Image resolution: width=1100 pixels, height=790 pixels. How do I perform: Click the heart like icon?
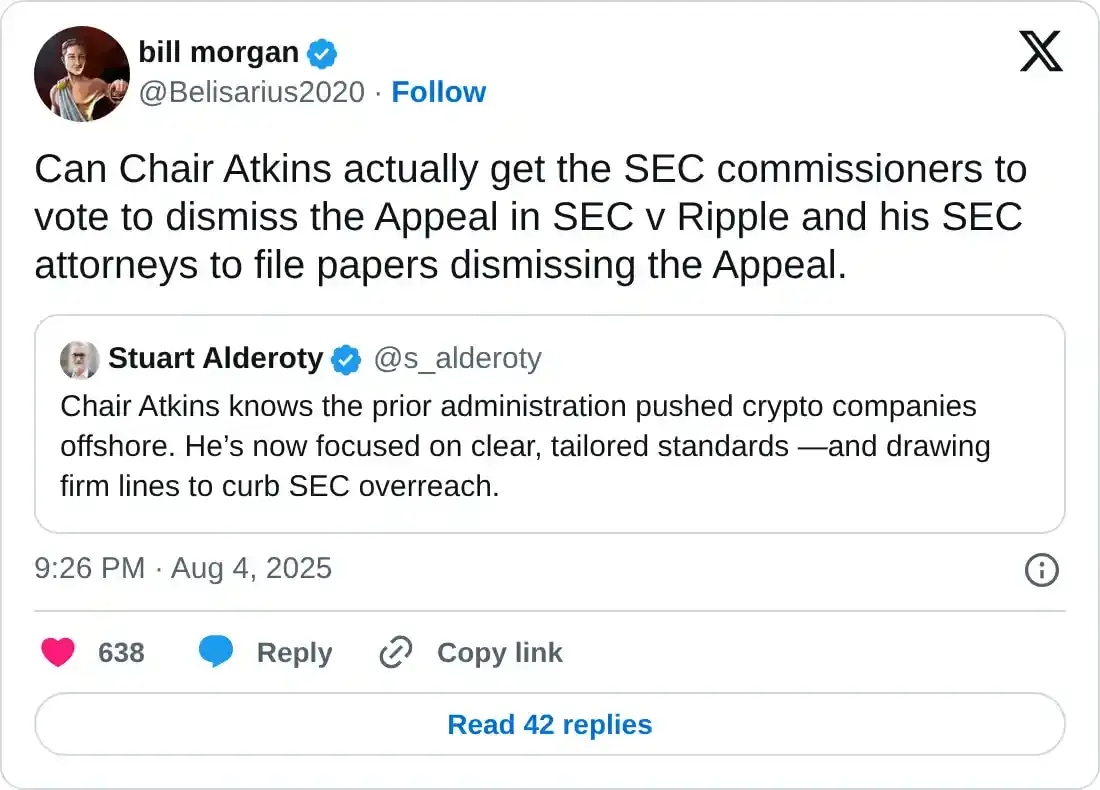58,653
